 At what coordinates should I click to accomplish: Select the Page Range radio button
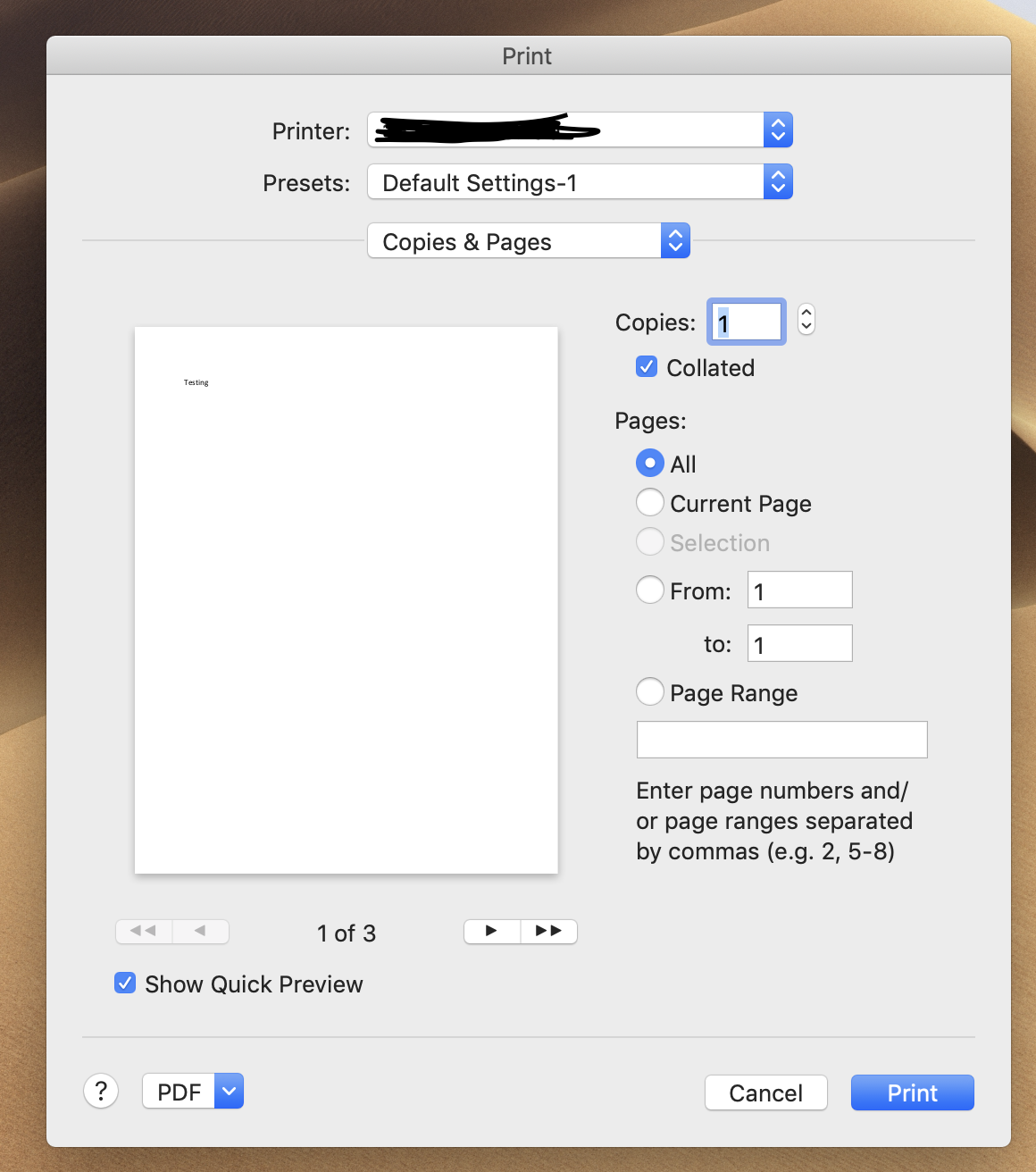point(649,691)
